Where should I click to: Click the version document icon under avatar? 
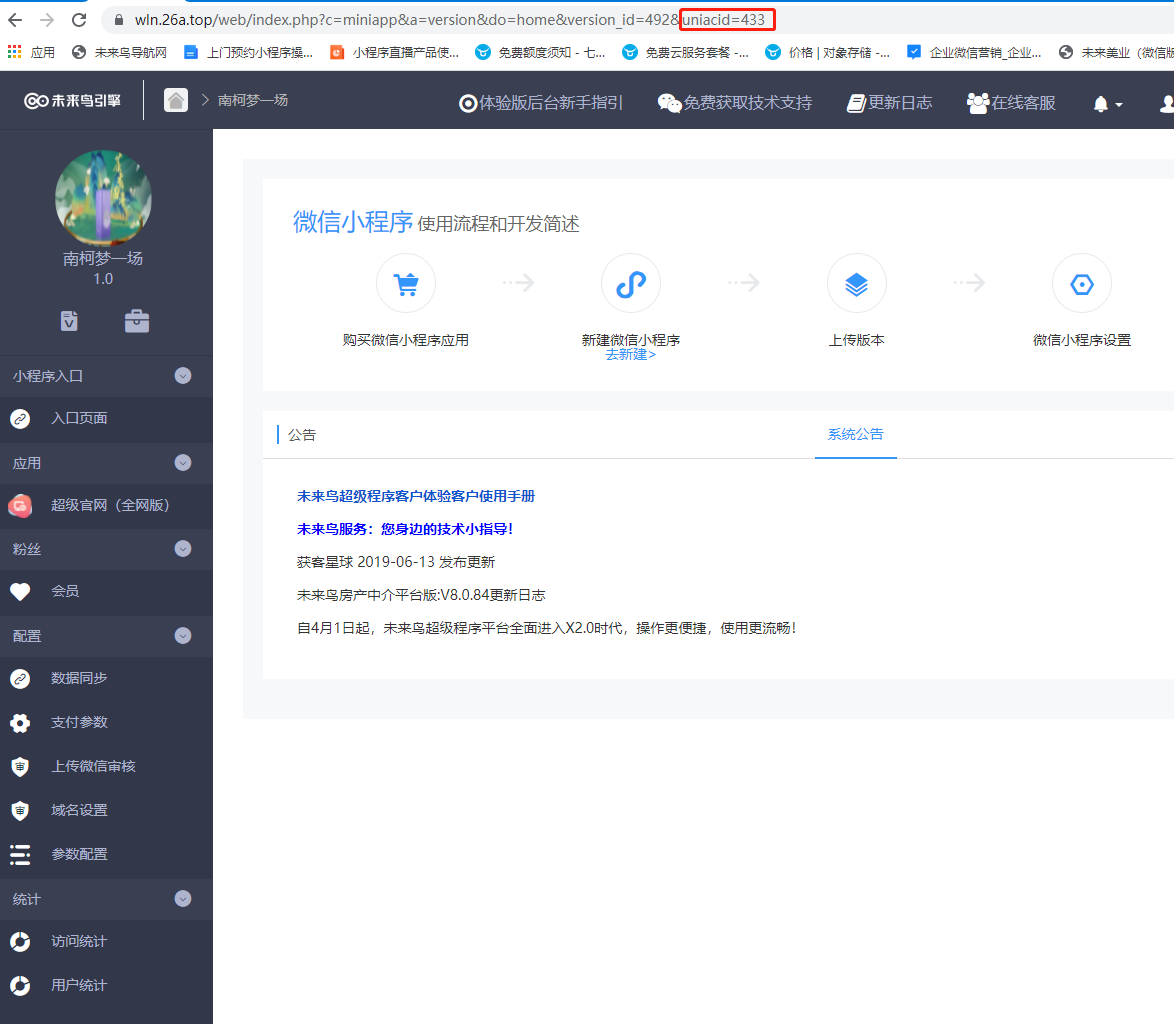tap(69, 320)
